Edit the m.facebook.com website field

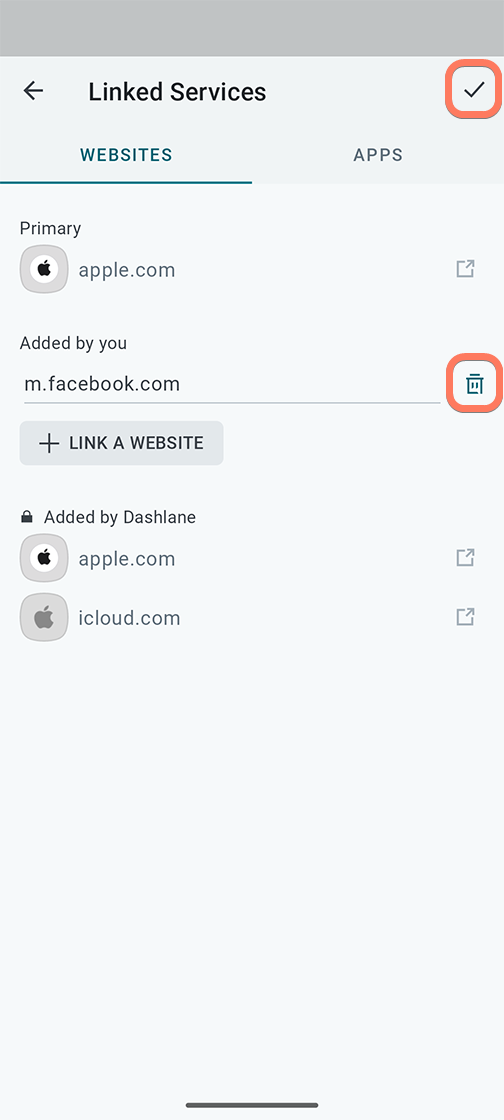[x=232, y=384]
